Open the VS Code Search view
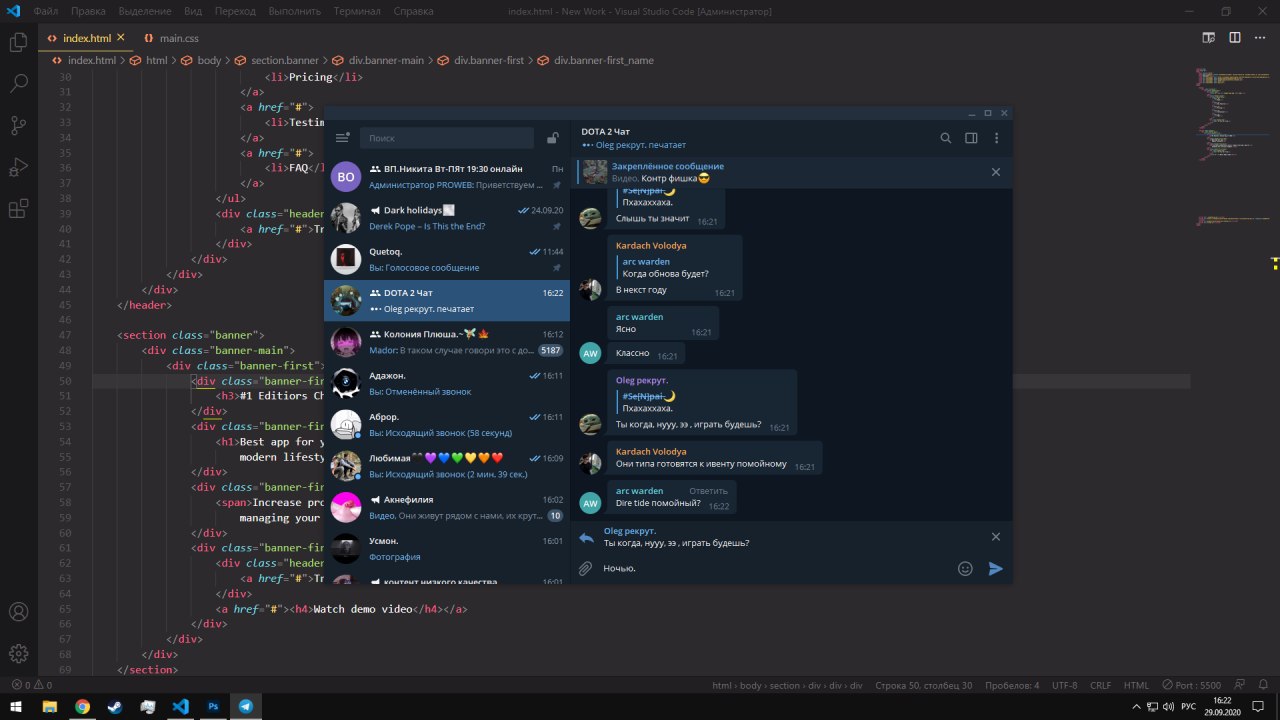This screenshot has width=1280, height=720. [18, 84]
